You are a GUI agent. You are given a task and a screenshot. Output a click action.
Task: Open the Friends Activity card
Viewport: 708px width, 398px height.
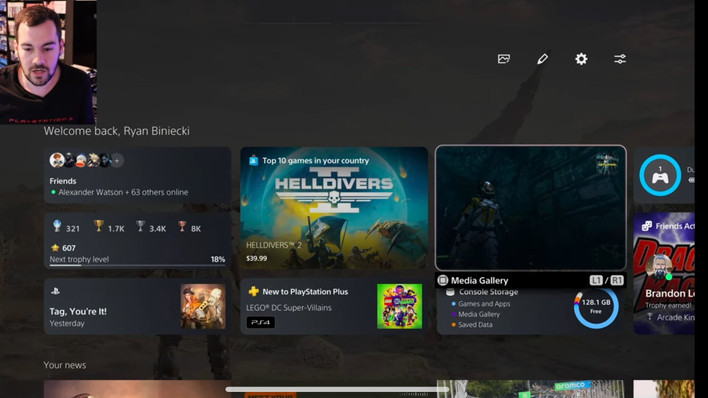[664, 273]
